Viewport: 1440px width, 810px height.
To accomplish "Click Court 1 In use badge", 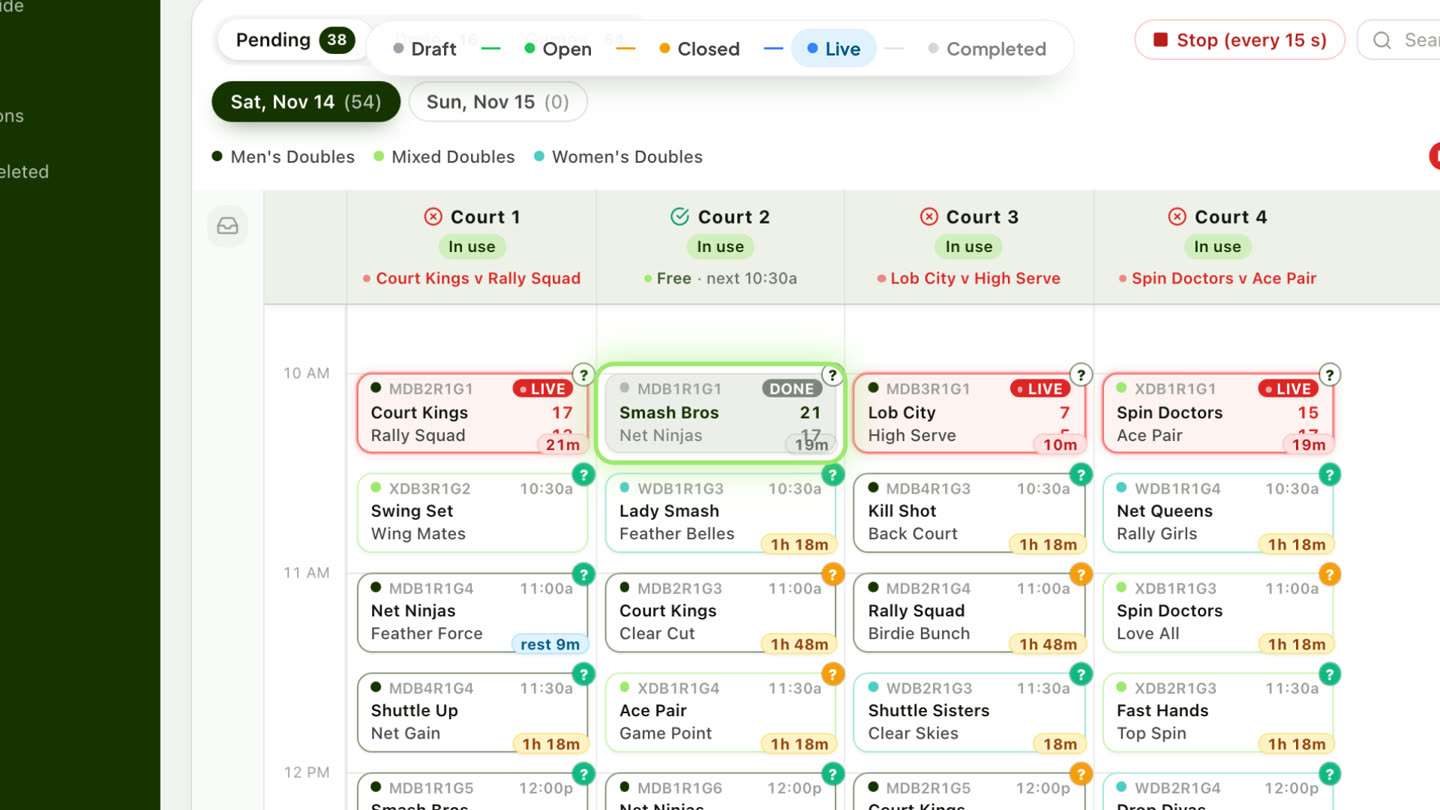I will [472, 247].
